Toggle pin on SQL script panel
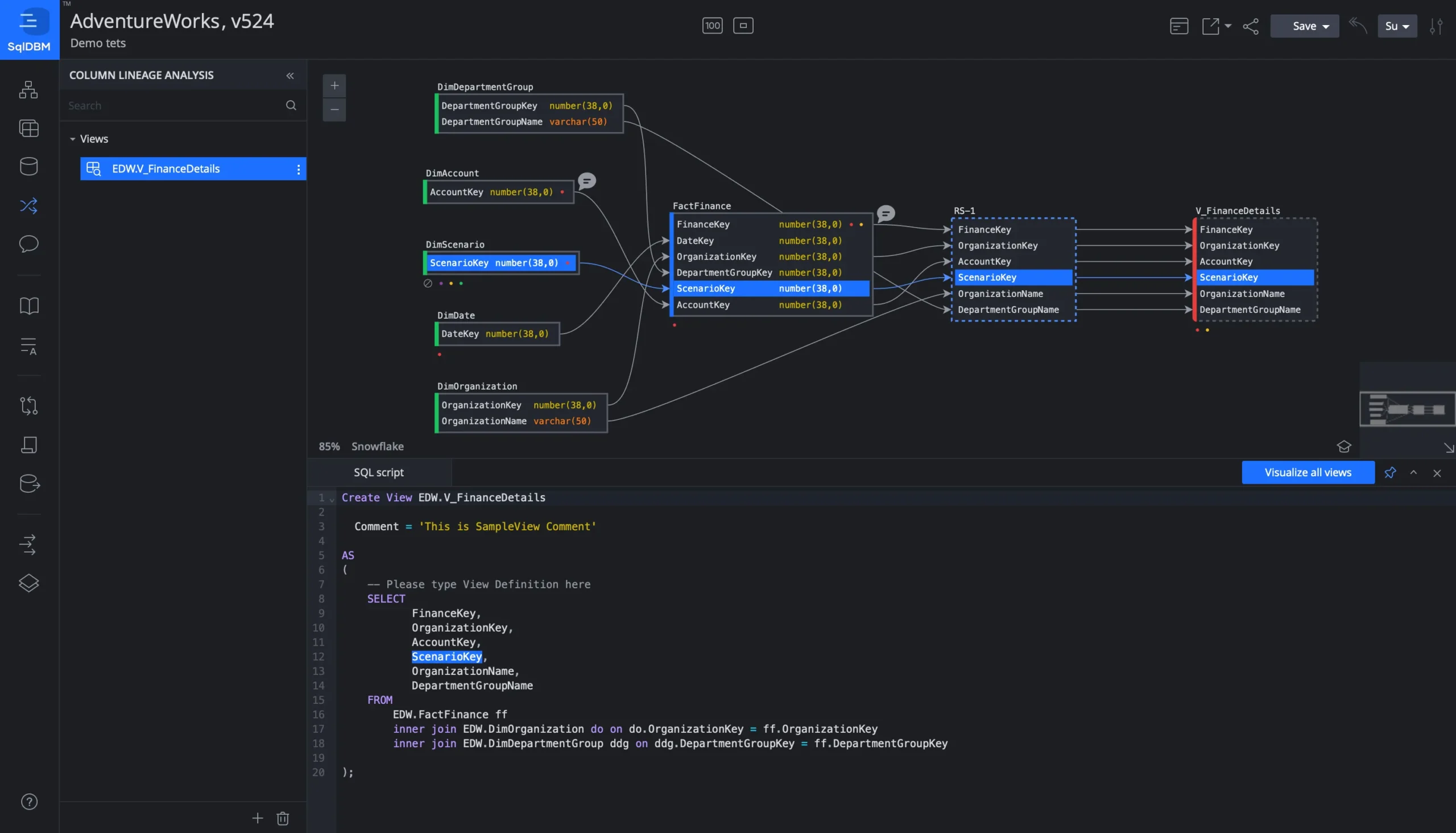This screenshot has width=1456, height=833. [x=1389, y=473]
